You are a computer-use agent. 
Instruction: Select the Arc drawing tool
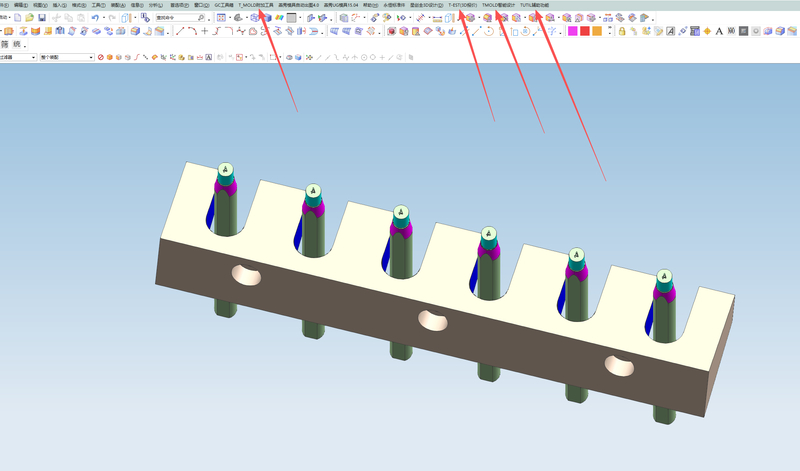tap(192, 31)
